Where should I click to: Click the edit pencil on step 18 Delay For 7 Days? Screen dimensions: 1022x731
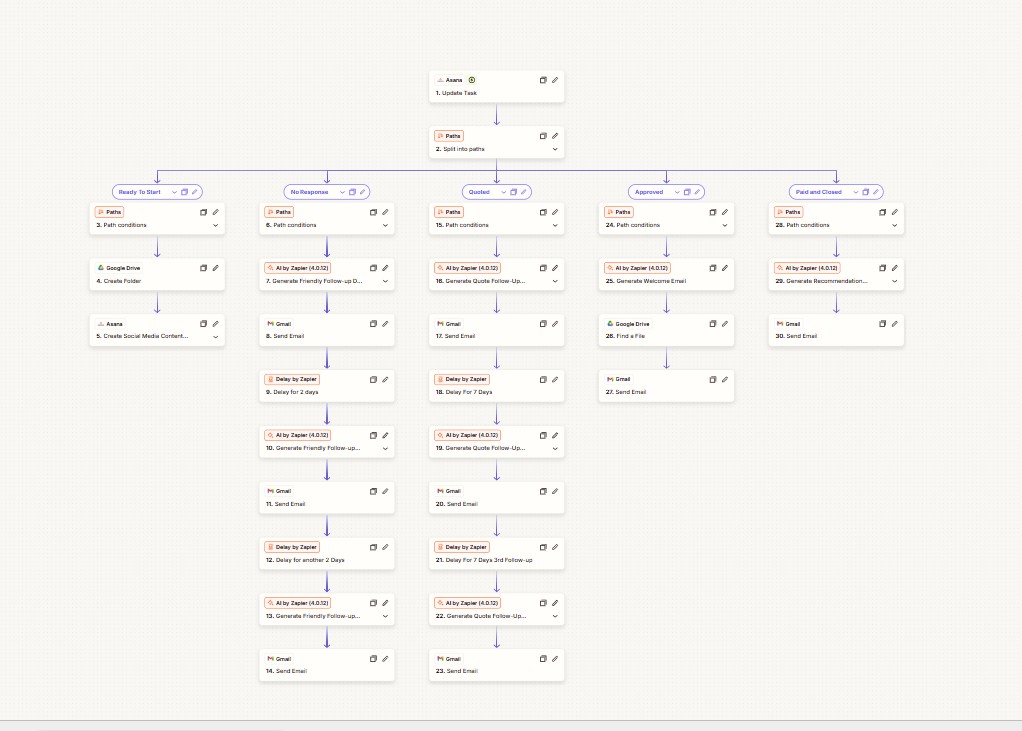(x=555, y=379)
